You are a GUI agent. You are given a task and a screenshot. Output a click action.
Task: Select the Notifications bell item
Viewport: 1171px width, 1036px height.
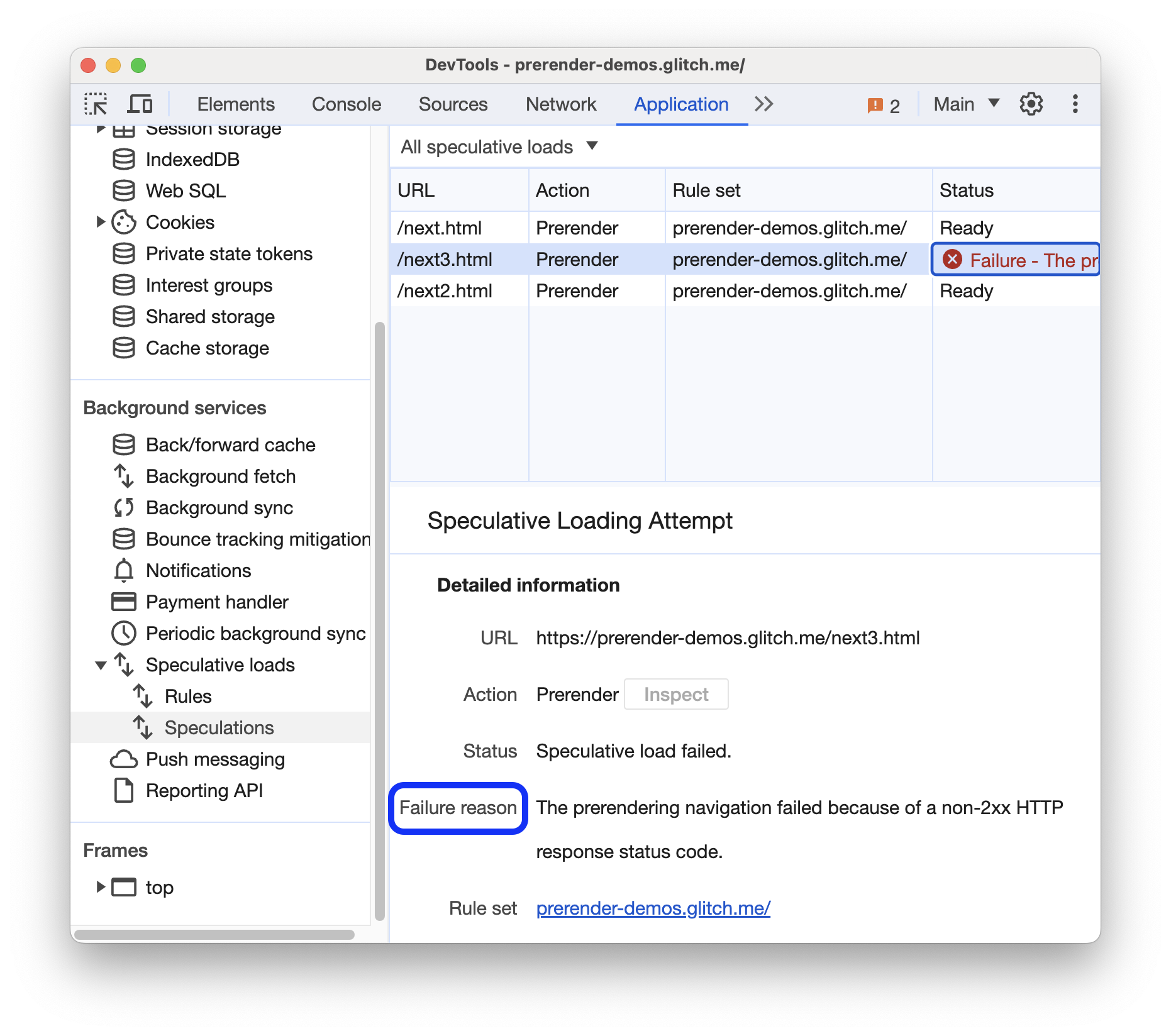click(x=198, y=570)
